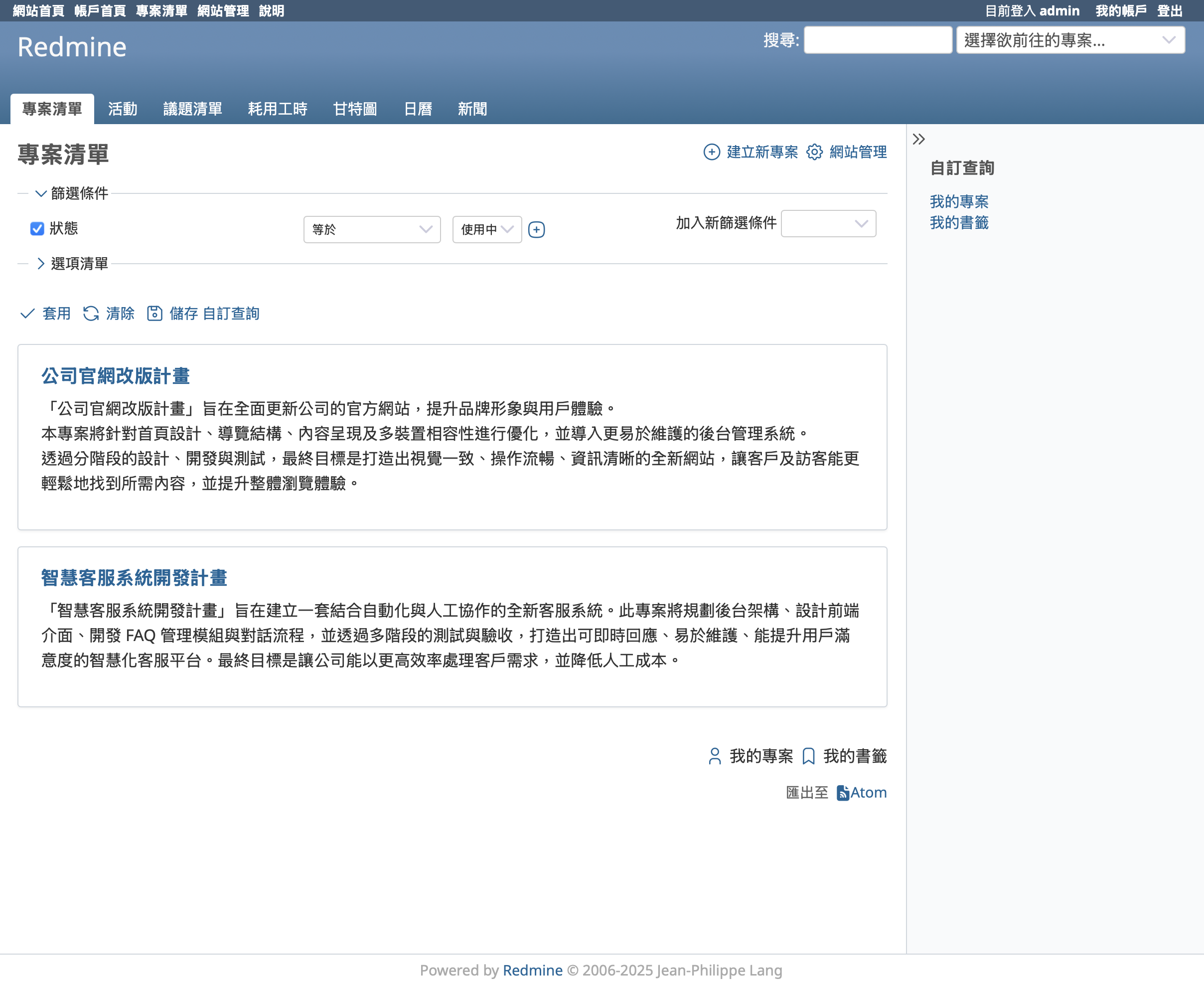Click the person icon beside 我的專案 legend
The width and height of the screenshot is (1204, 985).
pyautogui.click(x=715, y=756)
